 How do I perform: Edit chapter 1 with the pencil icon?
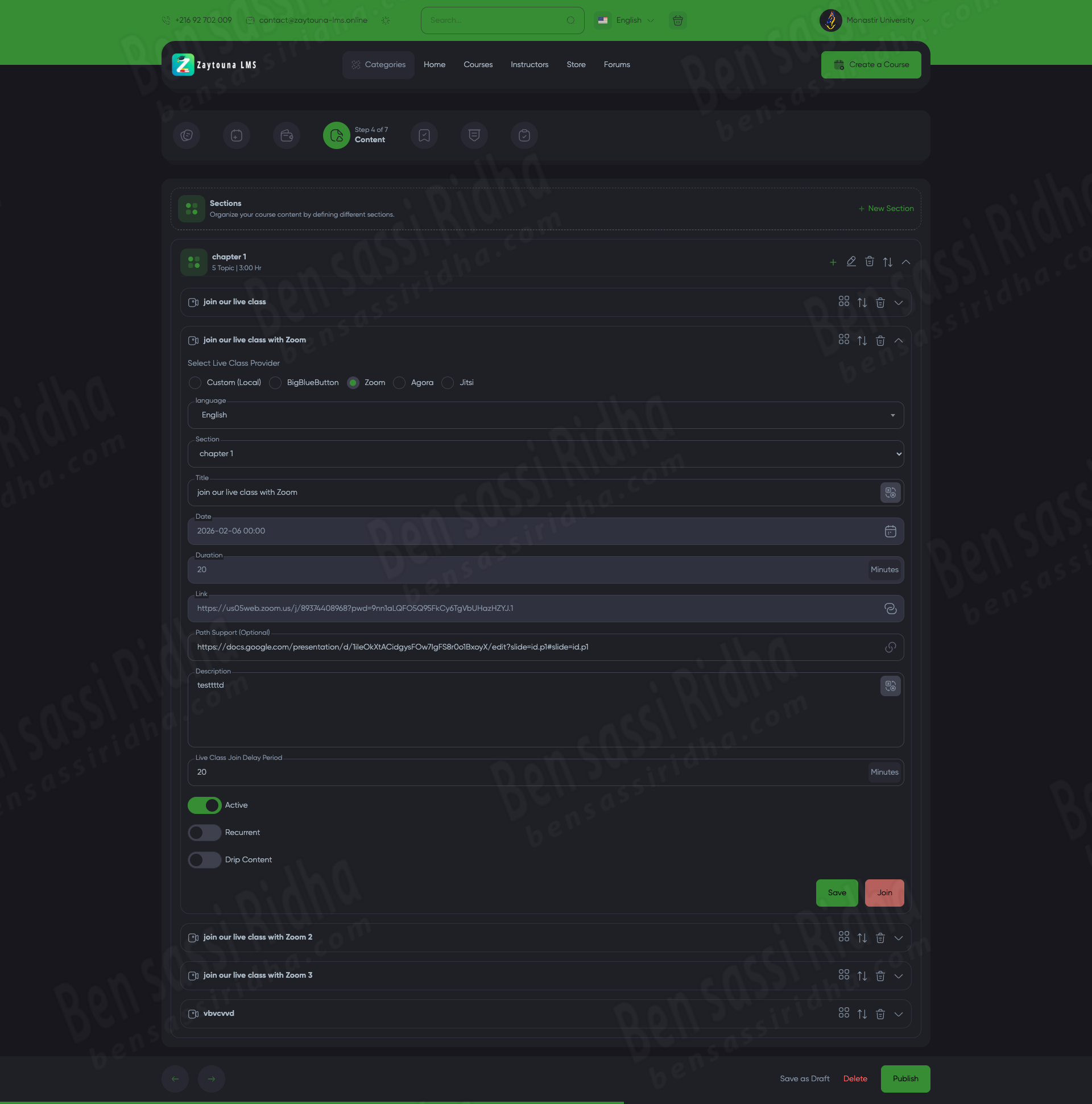(x=851, y=262)
